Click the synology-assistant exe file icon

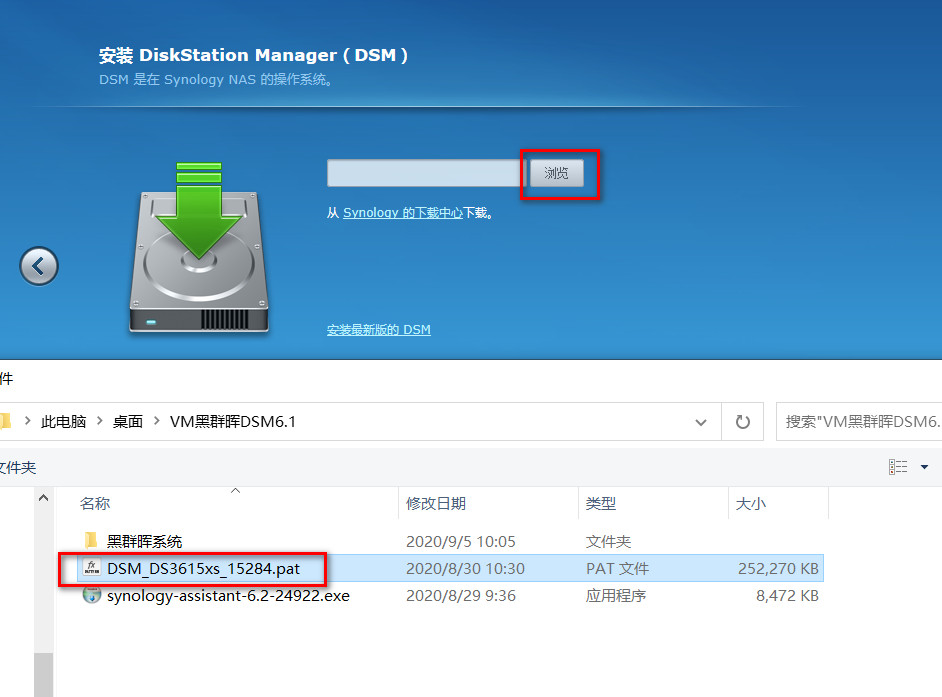tap(92, 595)
